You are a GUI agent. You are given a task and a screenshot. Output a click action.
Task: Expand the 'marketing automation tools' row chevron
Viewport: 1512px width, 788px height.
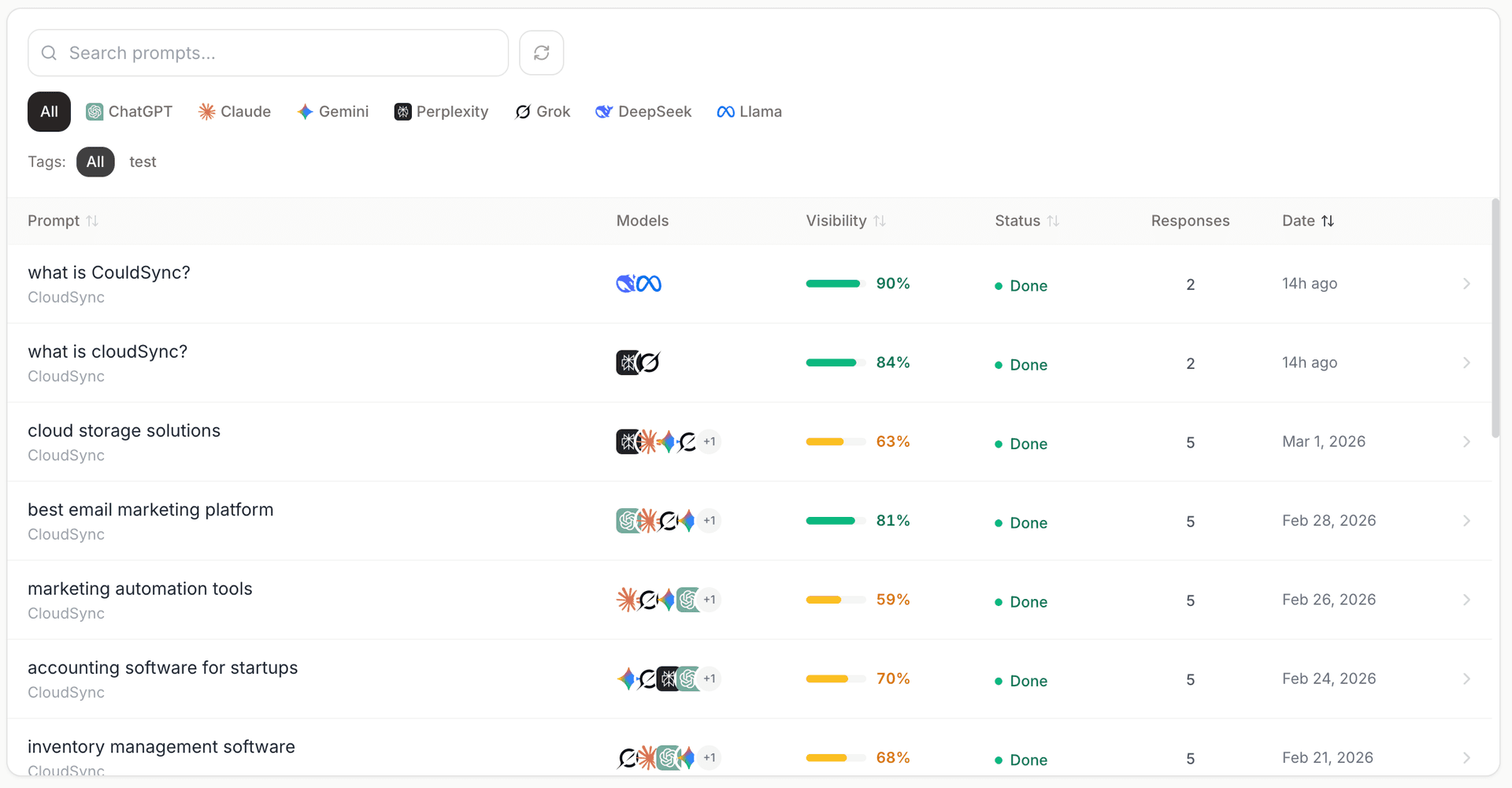(1466, 599)
